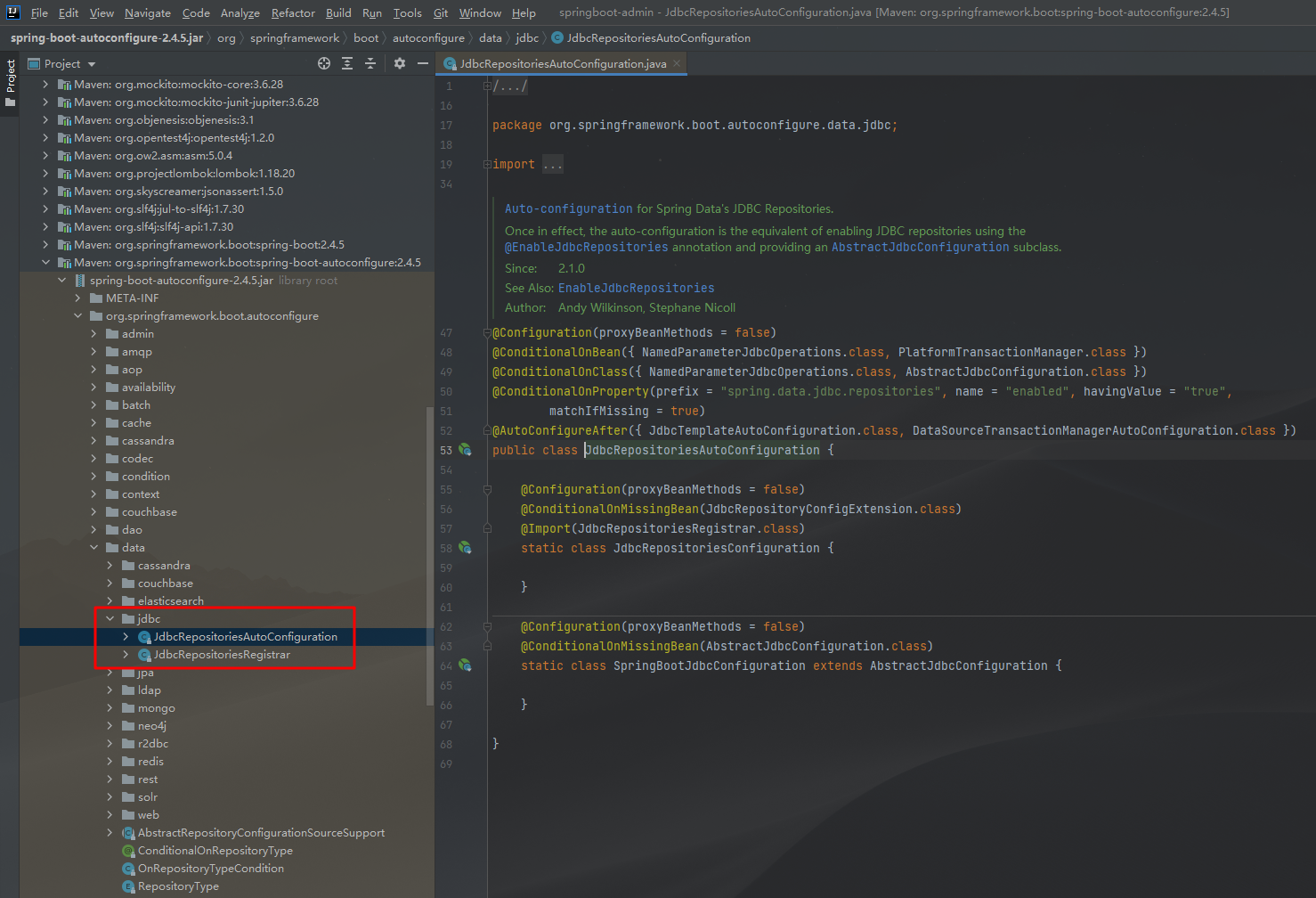
Task: Expand Maven: org.mockito:mockito-core:3.6.28
Action: tap(45, 85)
